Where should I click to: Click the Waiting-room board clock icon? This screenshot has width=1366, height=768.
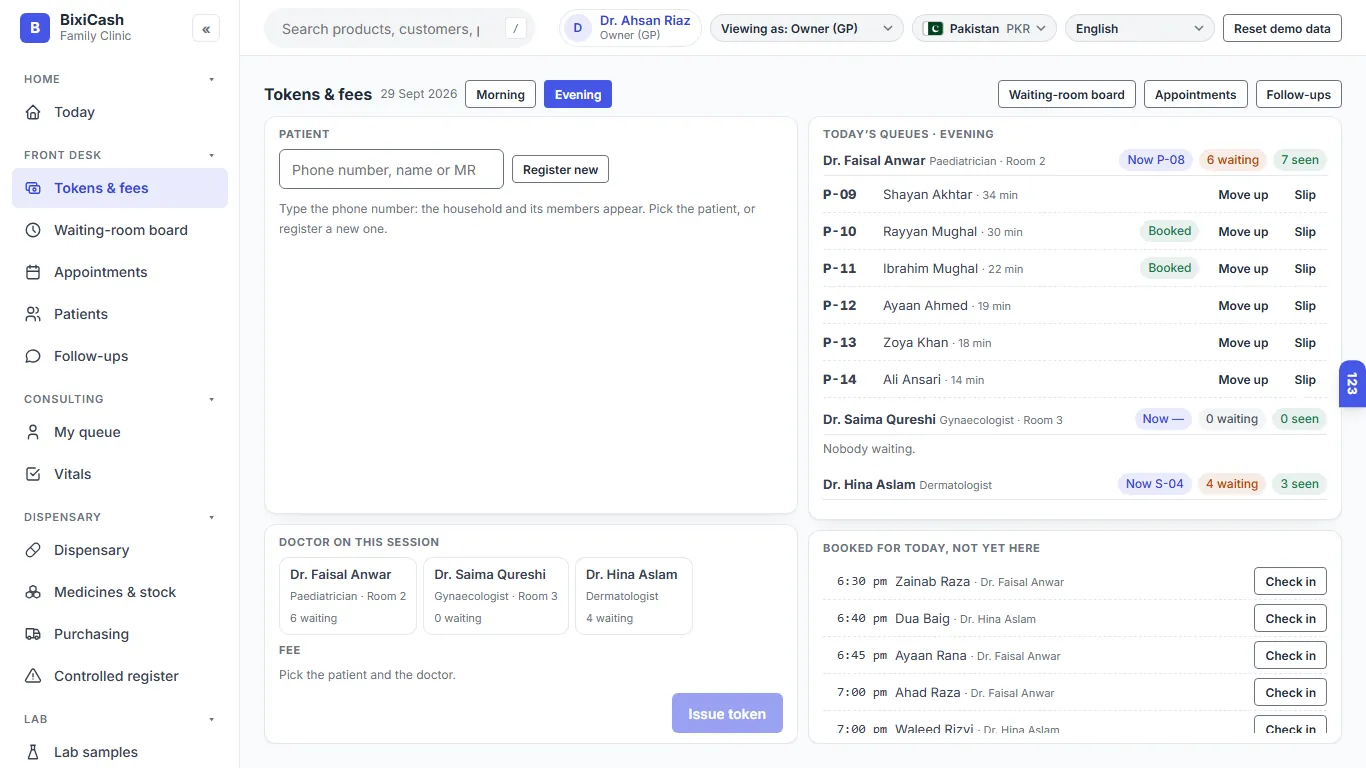33,230
